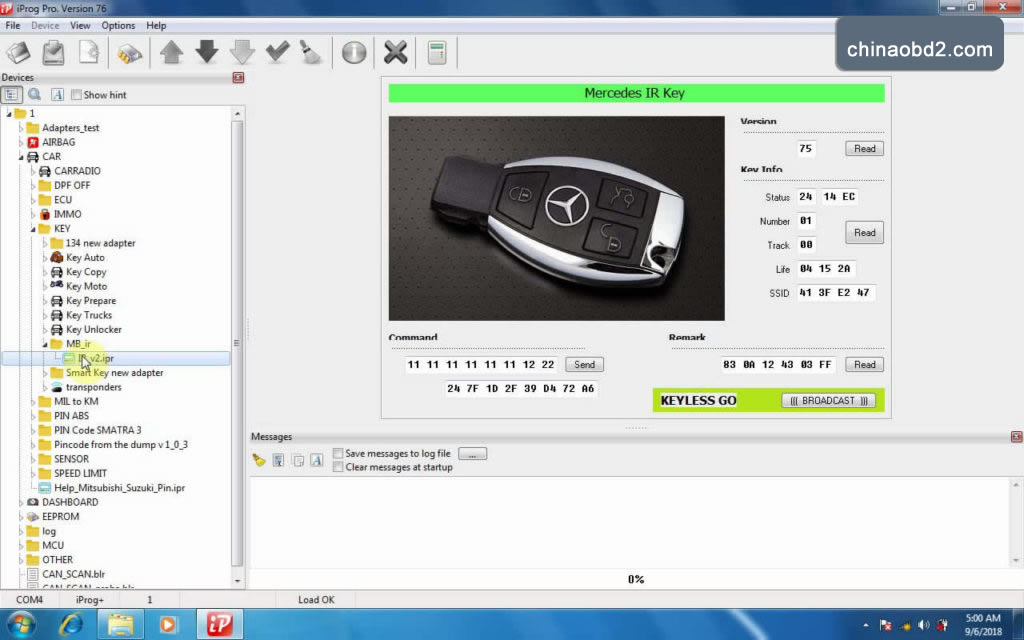Launch Internet Explorer from the taskbar
Viewport: 1024px width, 640px height.
71,625
